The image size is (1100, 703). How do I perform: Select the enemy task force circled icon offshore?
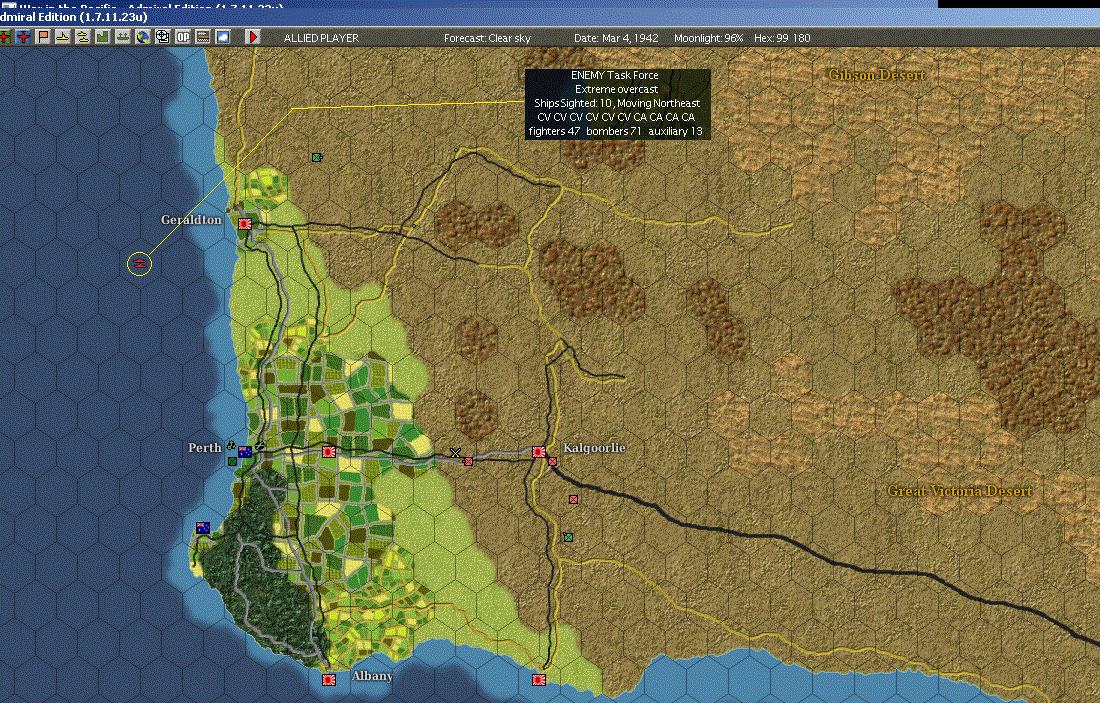click(x=140, y=264)
